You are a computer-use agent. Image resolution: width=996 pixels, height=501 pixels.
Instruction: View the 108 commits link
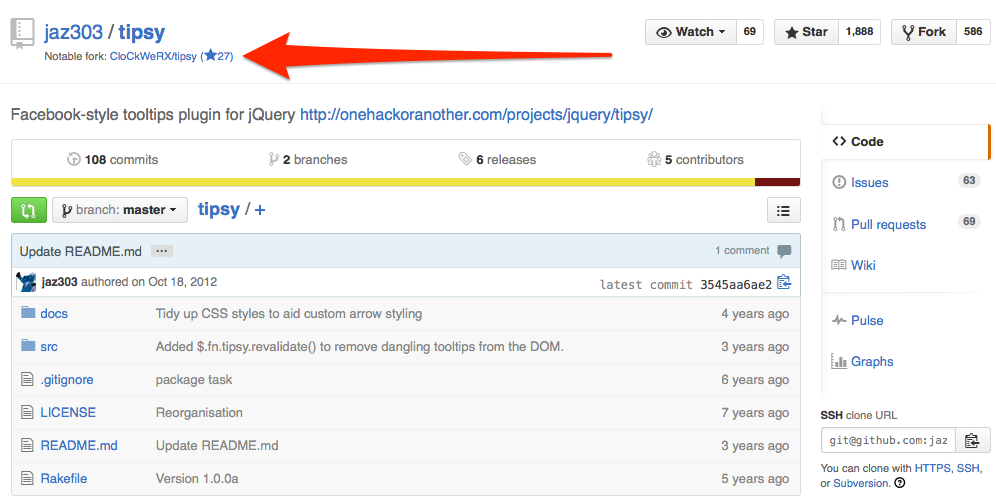point(112,159)
